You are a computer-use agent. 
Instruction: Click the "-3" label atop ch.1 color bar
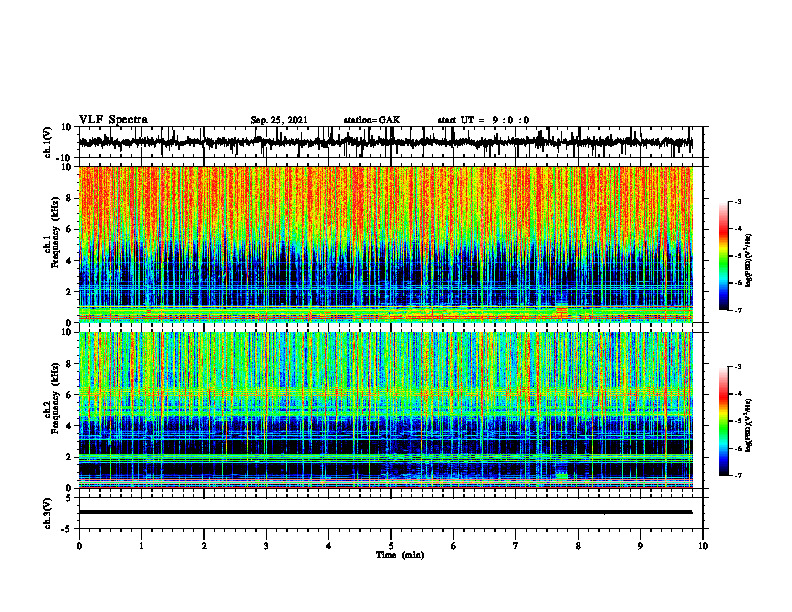click(x=738, y=201)
